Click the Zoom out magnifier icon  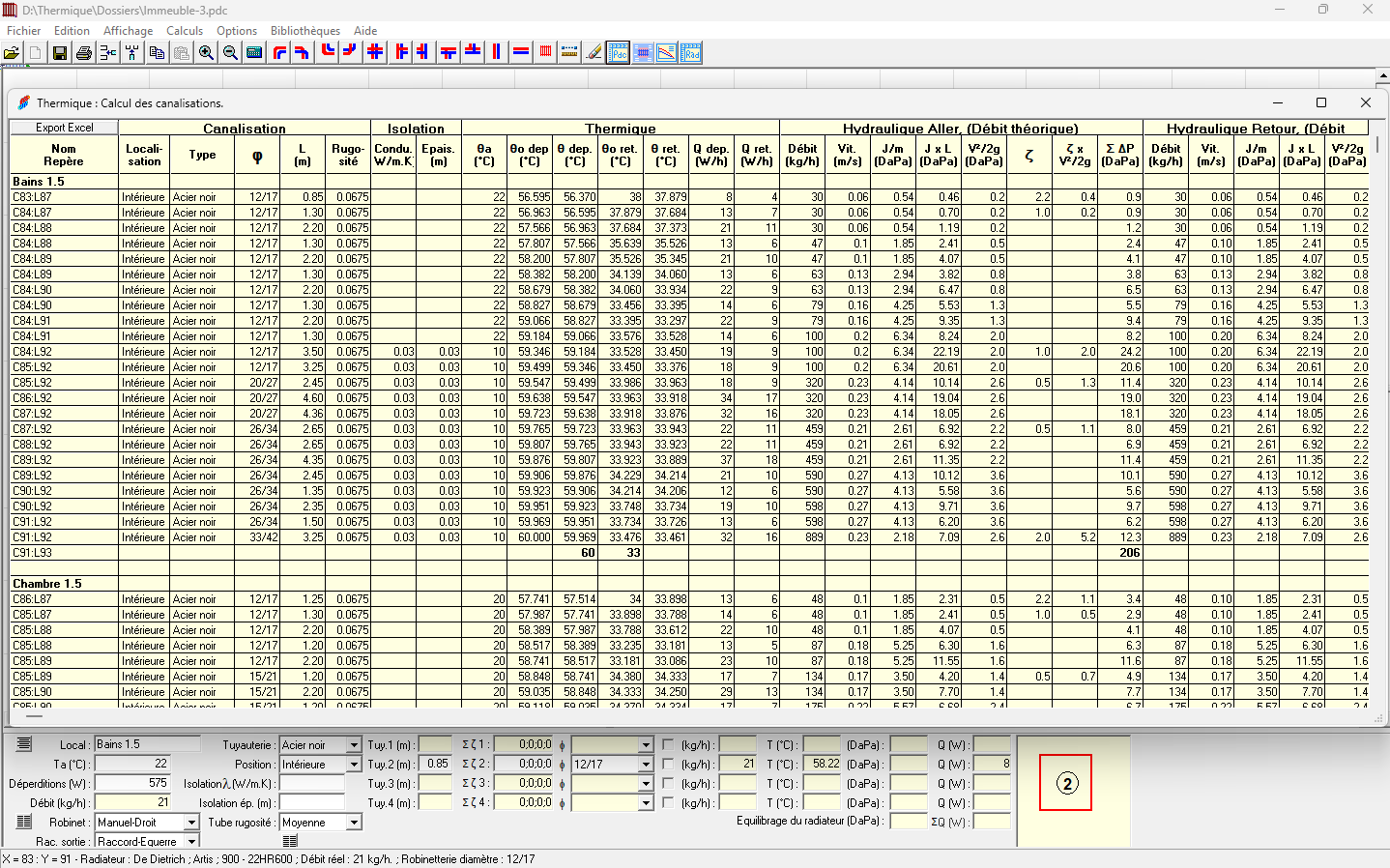[230, 53]
